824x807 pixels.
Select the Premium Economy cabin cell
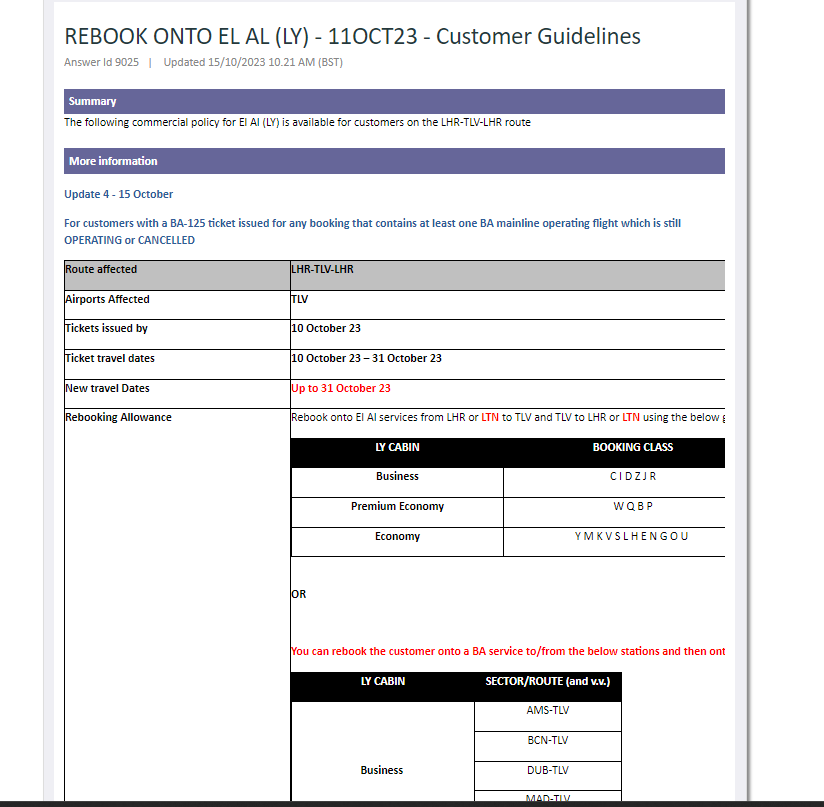tap(397, 506)
